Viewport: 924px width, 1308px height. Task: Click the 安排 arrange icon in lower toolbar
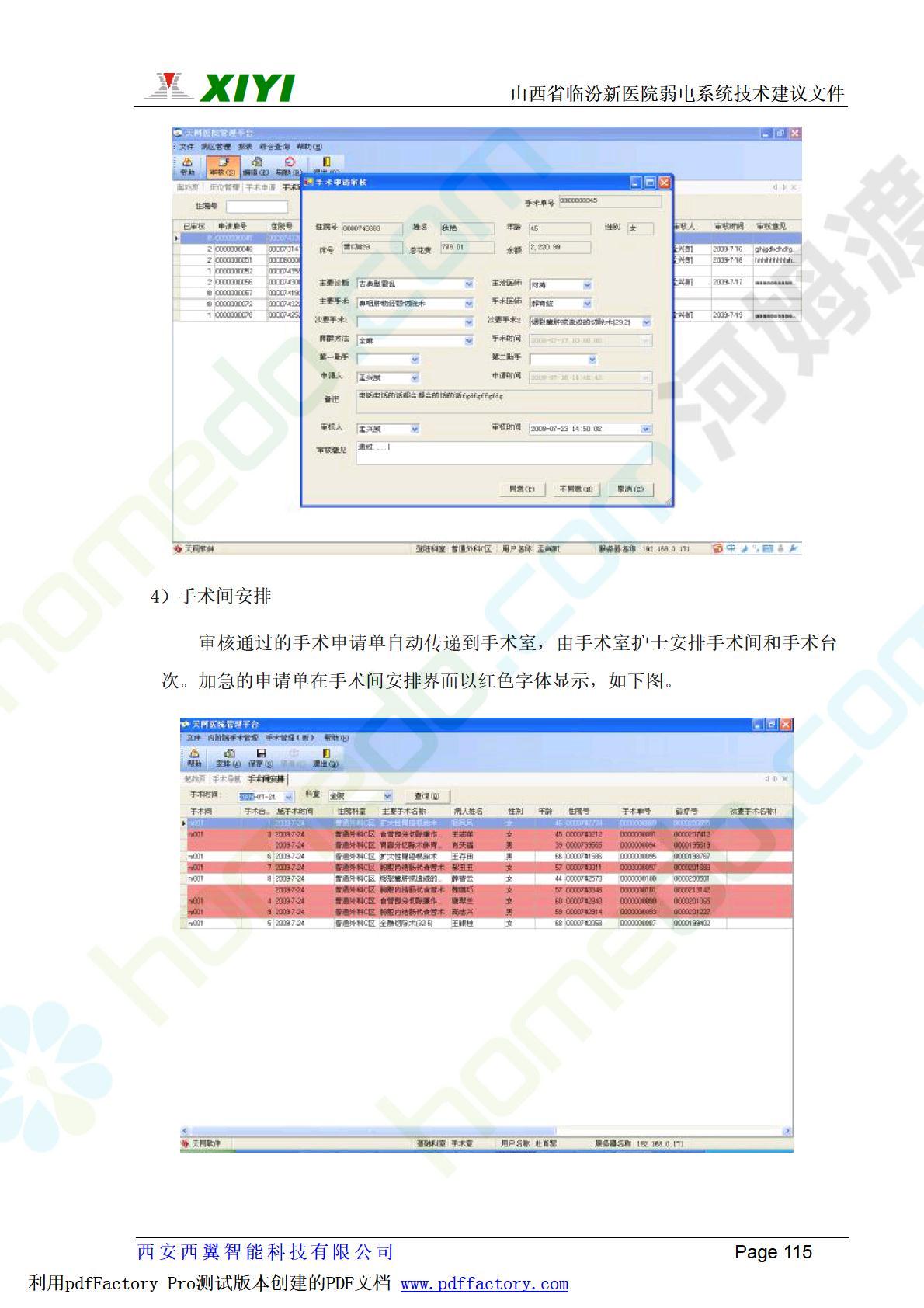(229, 757)
